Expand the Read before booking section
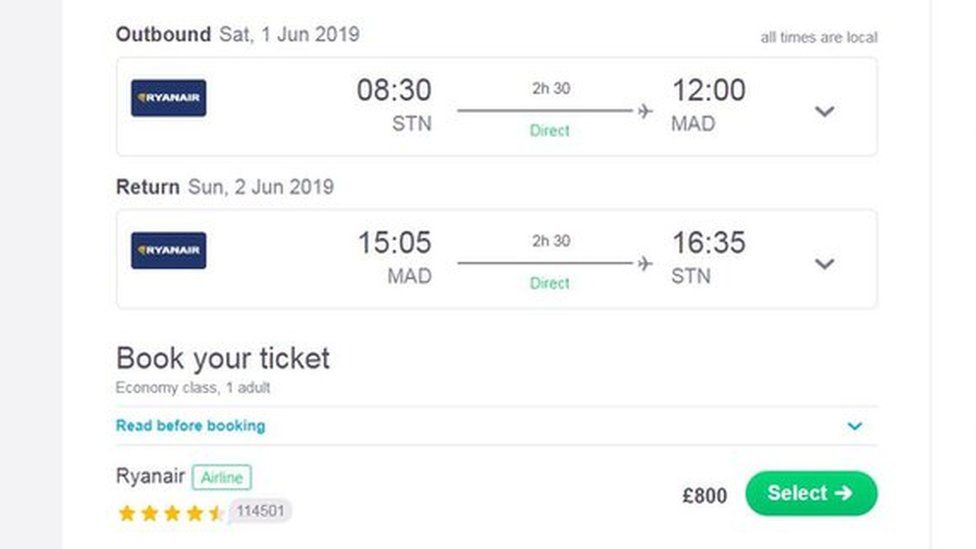Viewport: 976px width, 549px height. [855, 426]
